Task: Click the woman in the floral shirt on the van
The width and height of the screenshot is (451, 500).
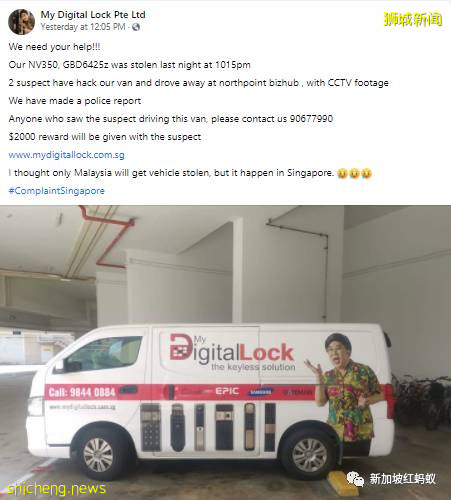Action: click(347, 390)
